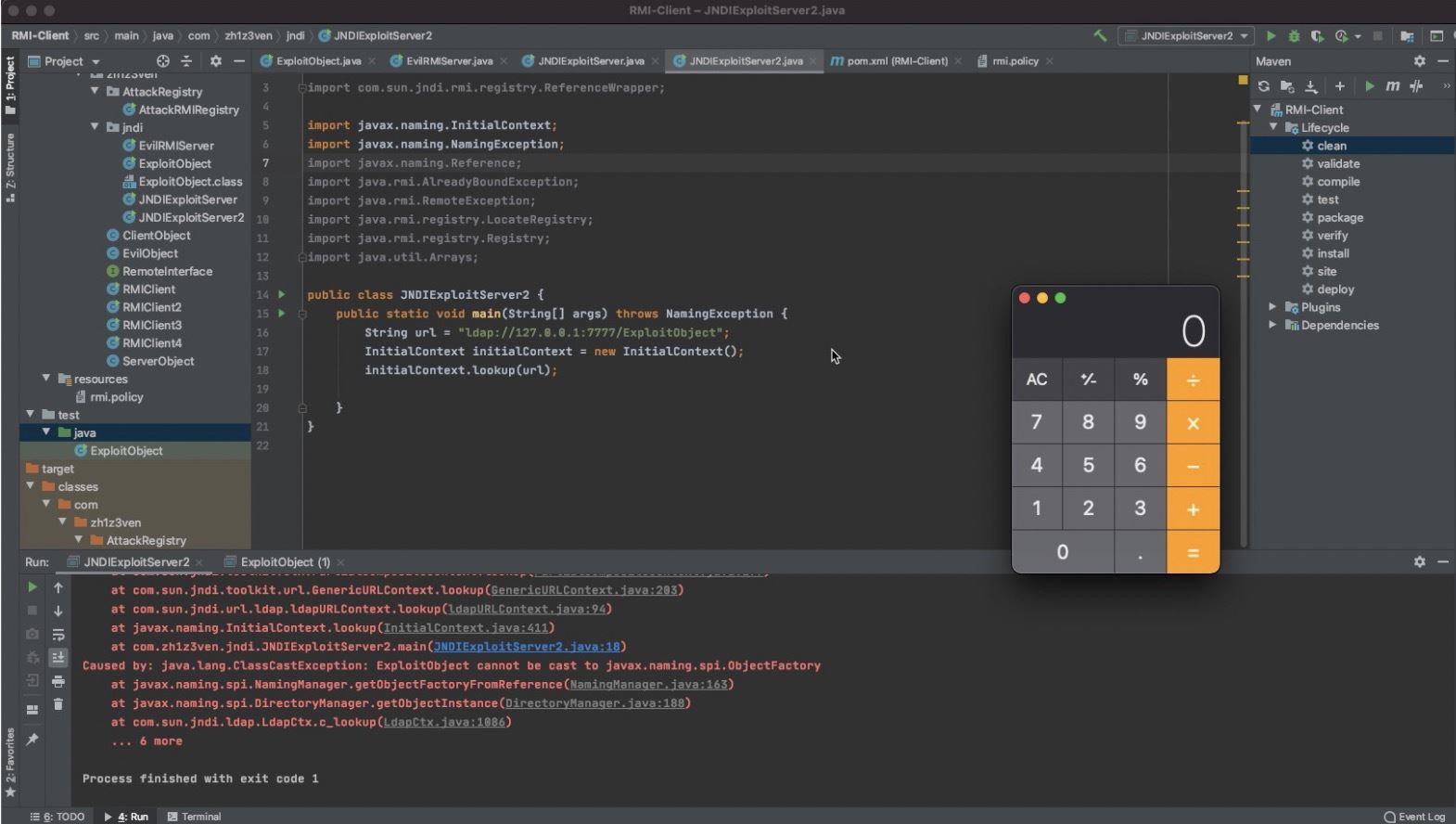The width and height of the screenshot is (1456, 824).
Task: Run JNDIExploitServer2 with the toolbar Run icon
Action: [x=1271, y=36]
